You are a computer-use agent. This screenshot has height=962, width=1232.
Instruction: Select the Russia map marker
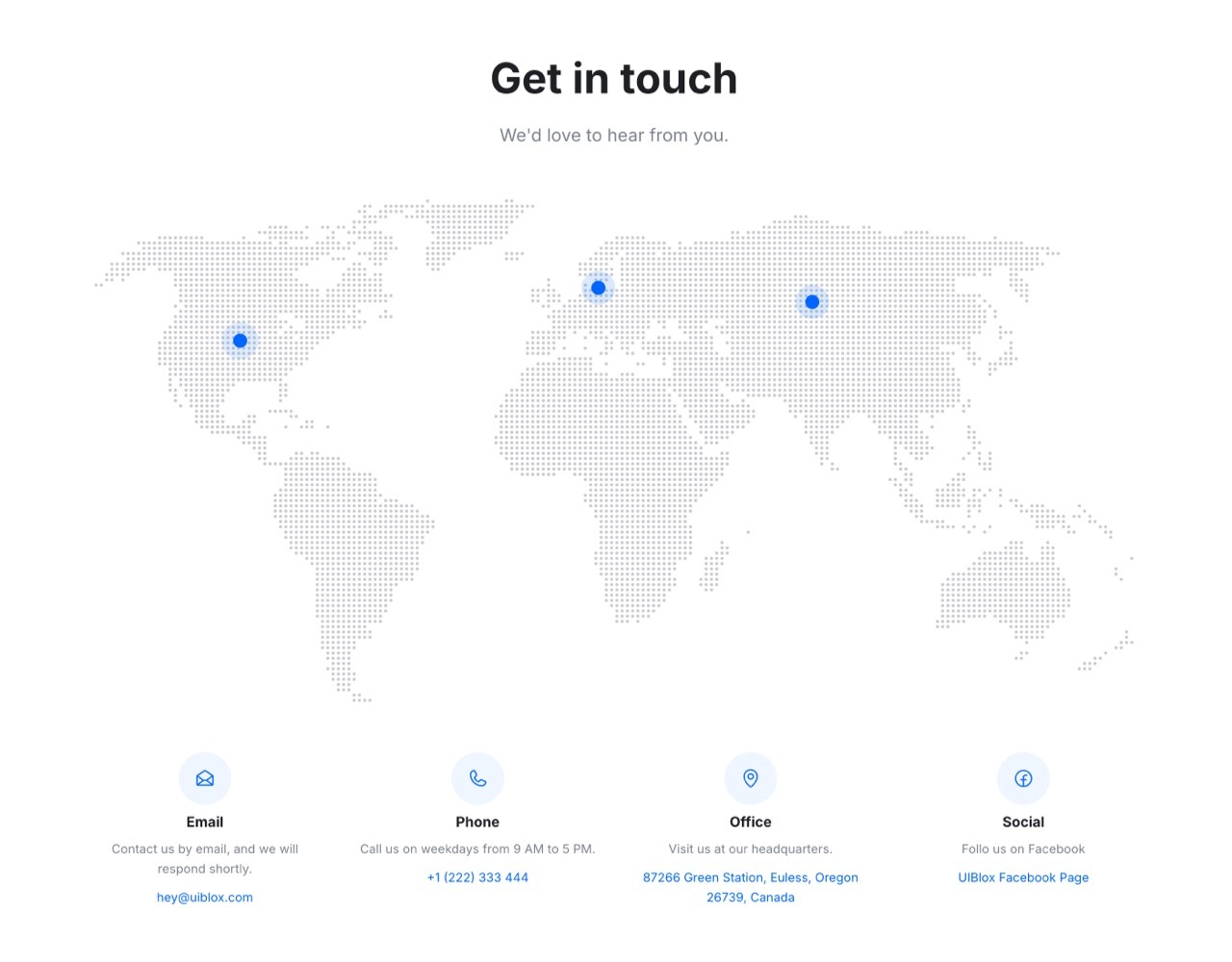click(x=812, y=302)
